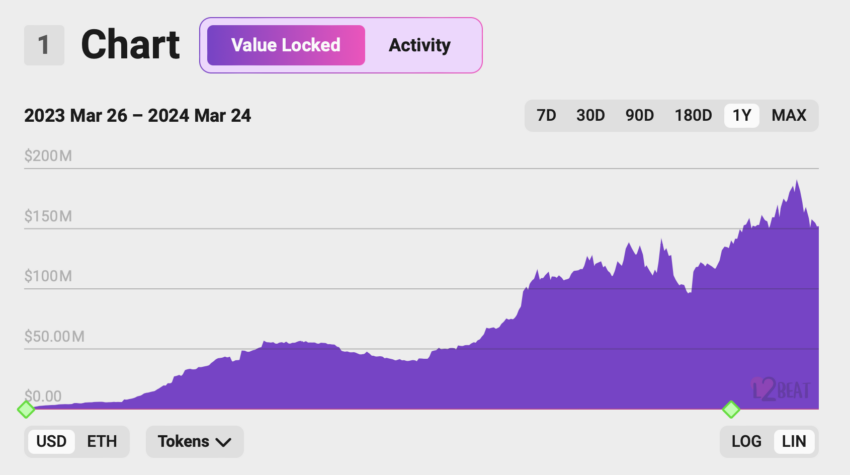
Task: Set chart scale to LOG
Action: pos(746,441)
